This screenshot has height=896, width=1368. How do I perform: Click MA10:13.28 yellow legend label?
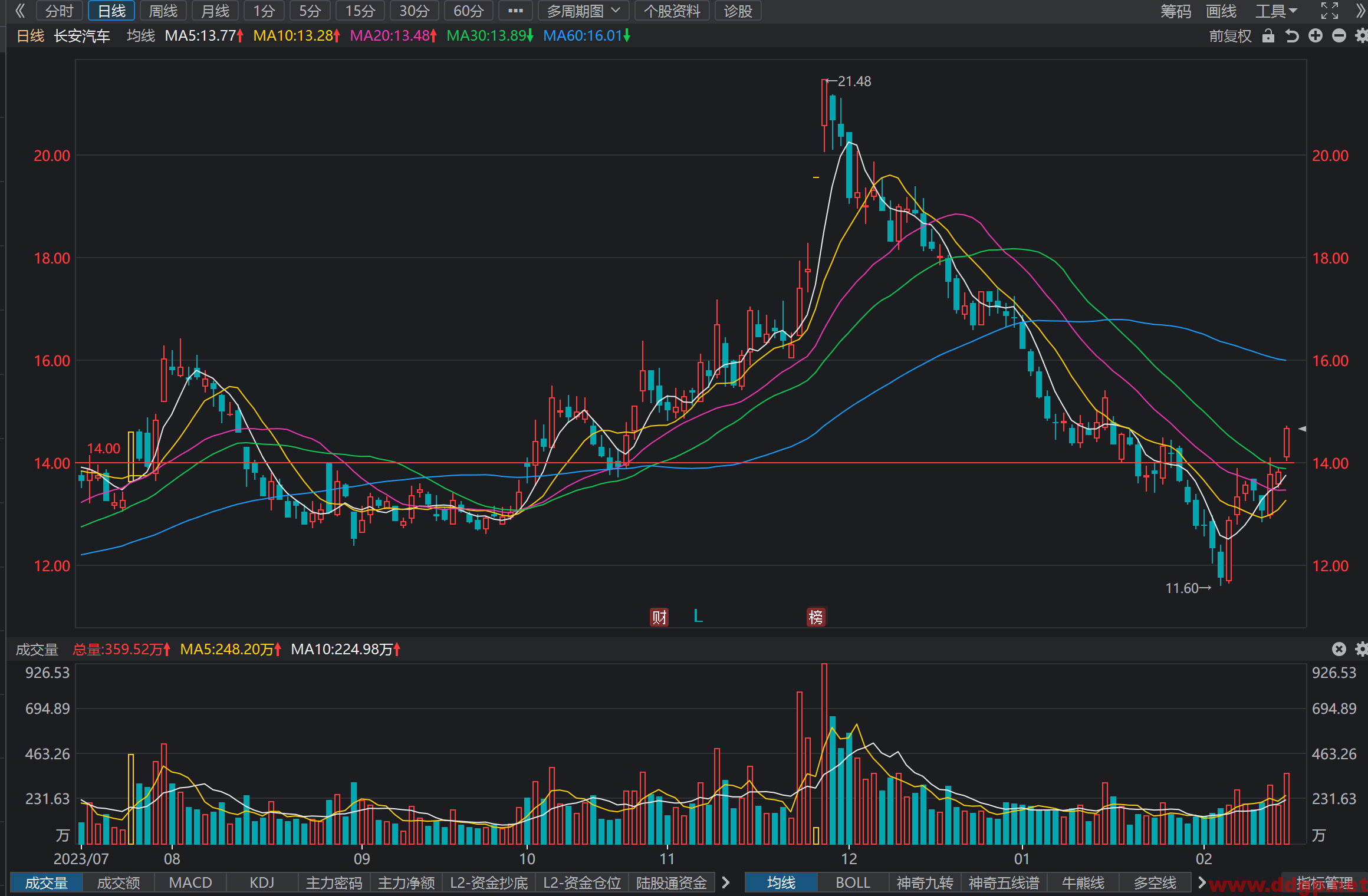coord(297,36)
